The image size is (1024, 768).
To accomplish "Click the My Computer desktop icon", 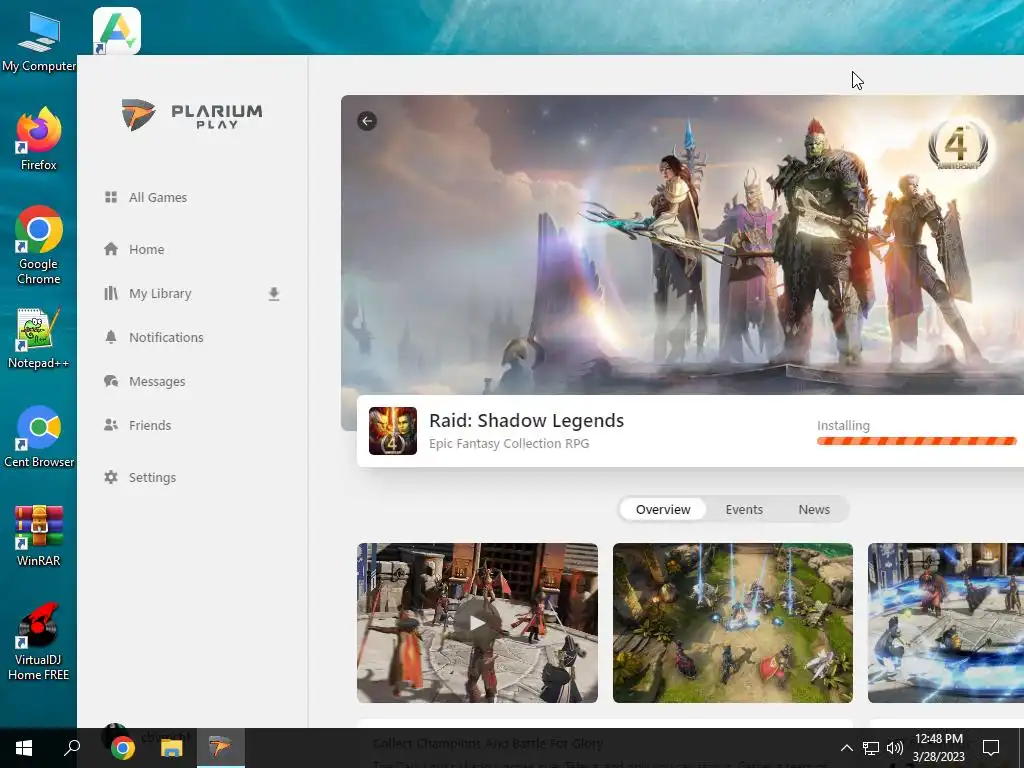I will pos(39,41).
